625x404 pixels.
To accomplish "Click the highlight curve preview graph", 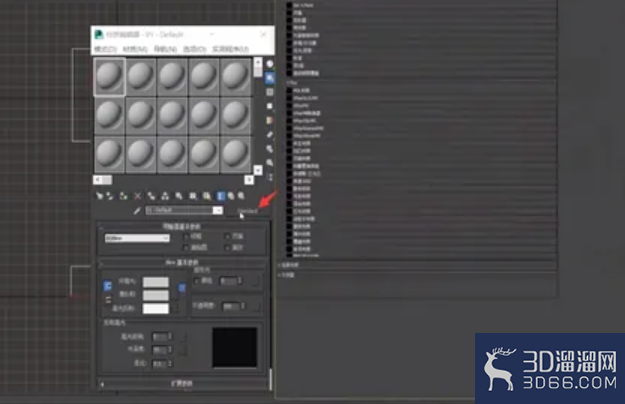I will coord(234,347).
